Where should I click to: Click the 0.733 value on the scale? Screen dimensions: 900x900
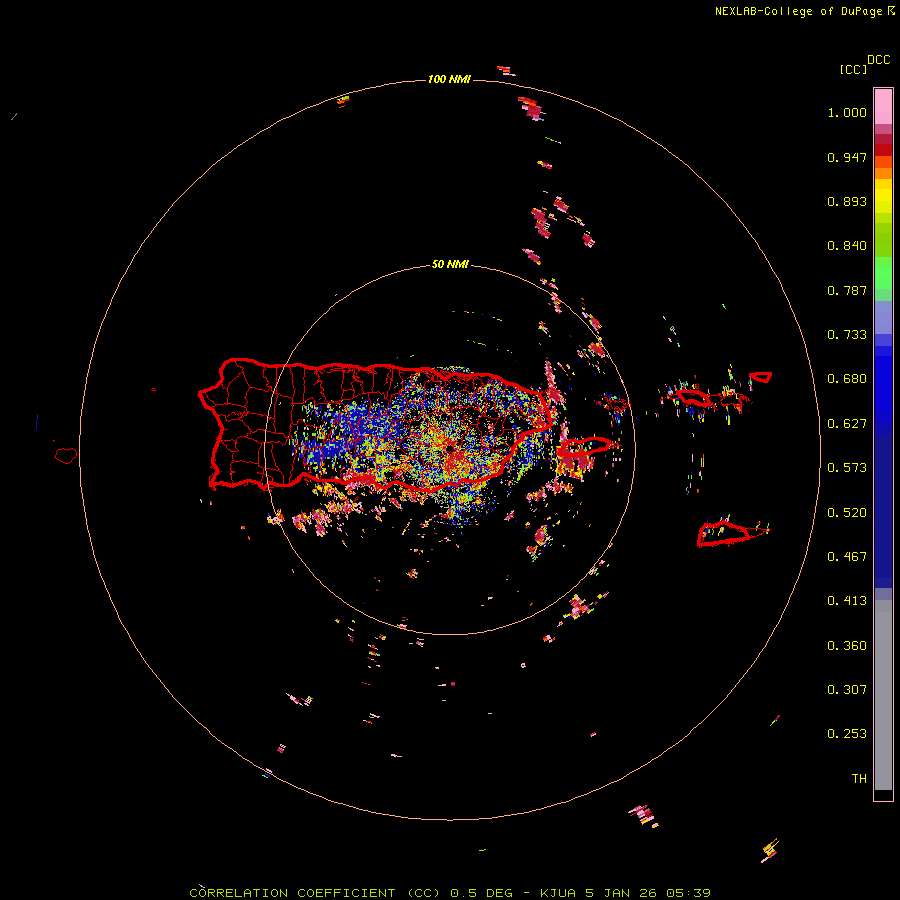pos(847,335)
